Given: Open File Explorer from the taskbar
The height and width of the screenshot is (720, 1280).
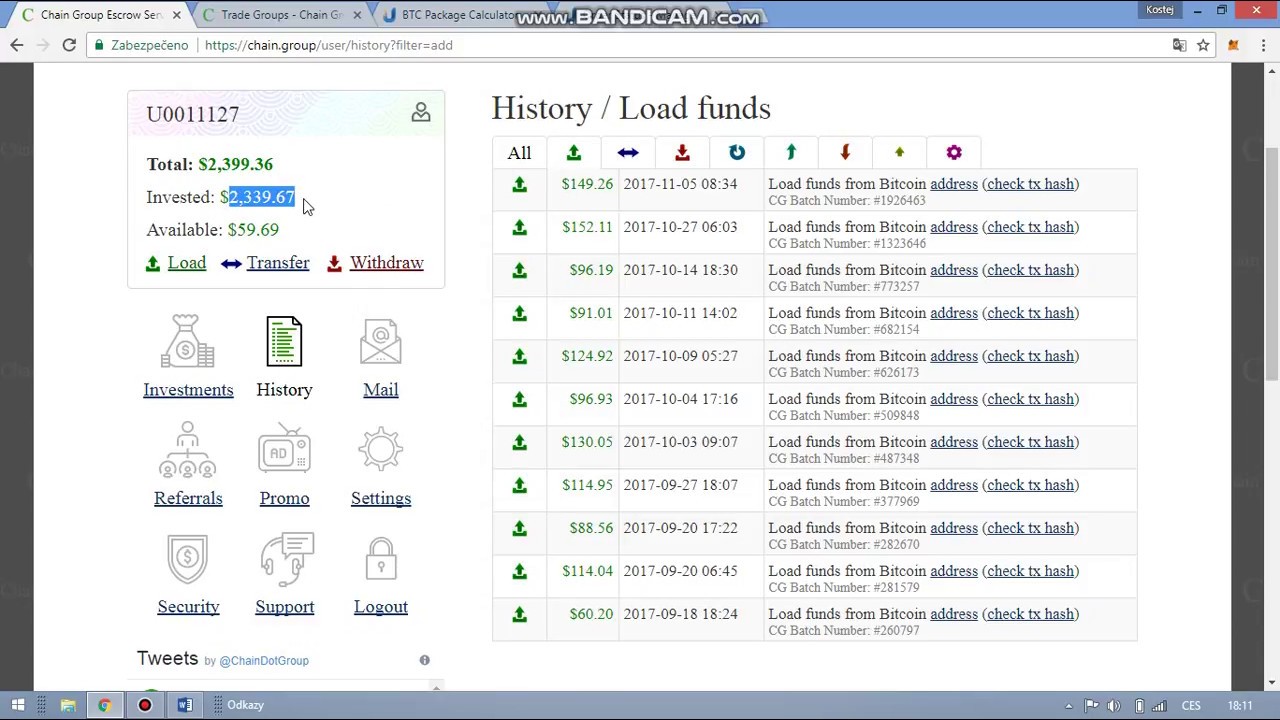Looking at the screenshot, I should click(x=68, y=705).
